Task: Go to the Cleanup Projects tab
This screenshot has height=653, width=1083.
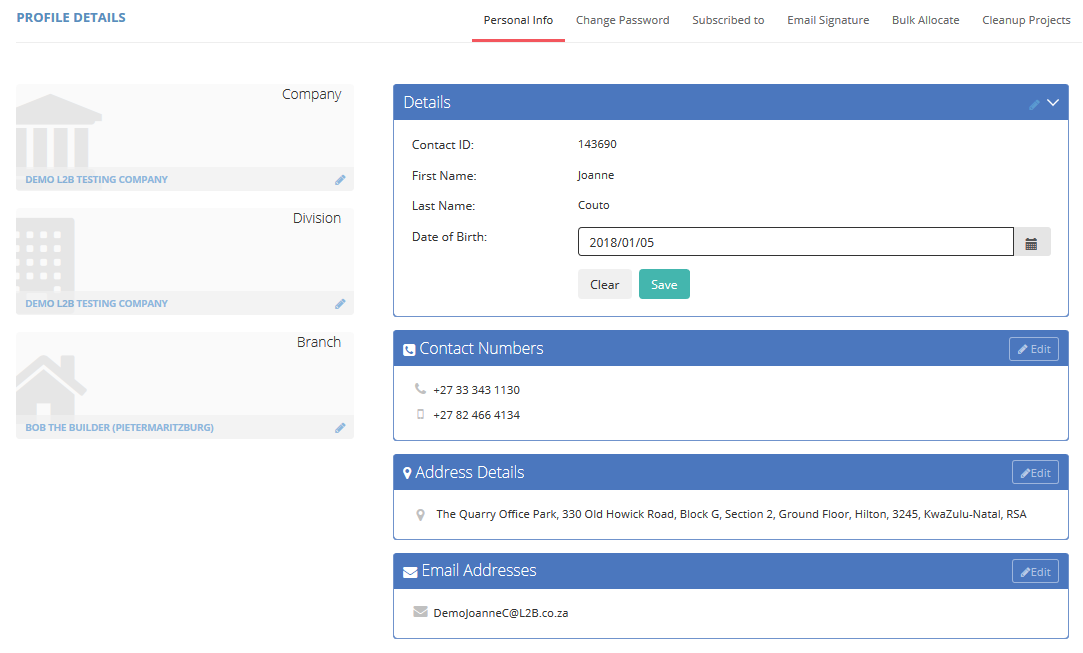Action: click(x=1026, y=20)
